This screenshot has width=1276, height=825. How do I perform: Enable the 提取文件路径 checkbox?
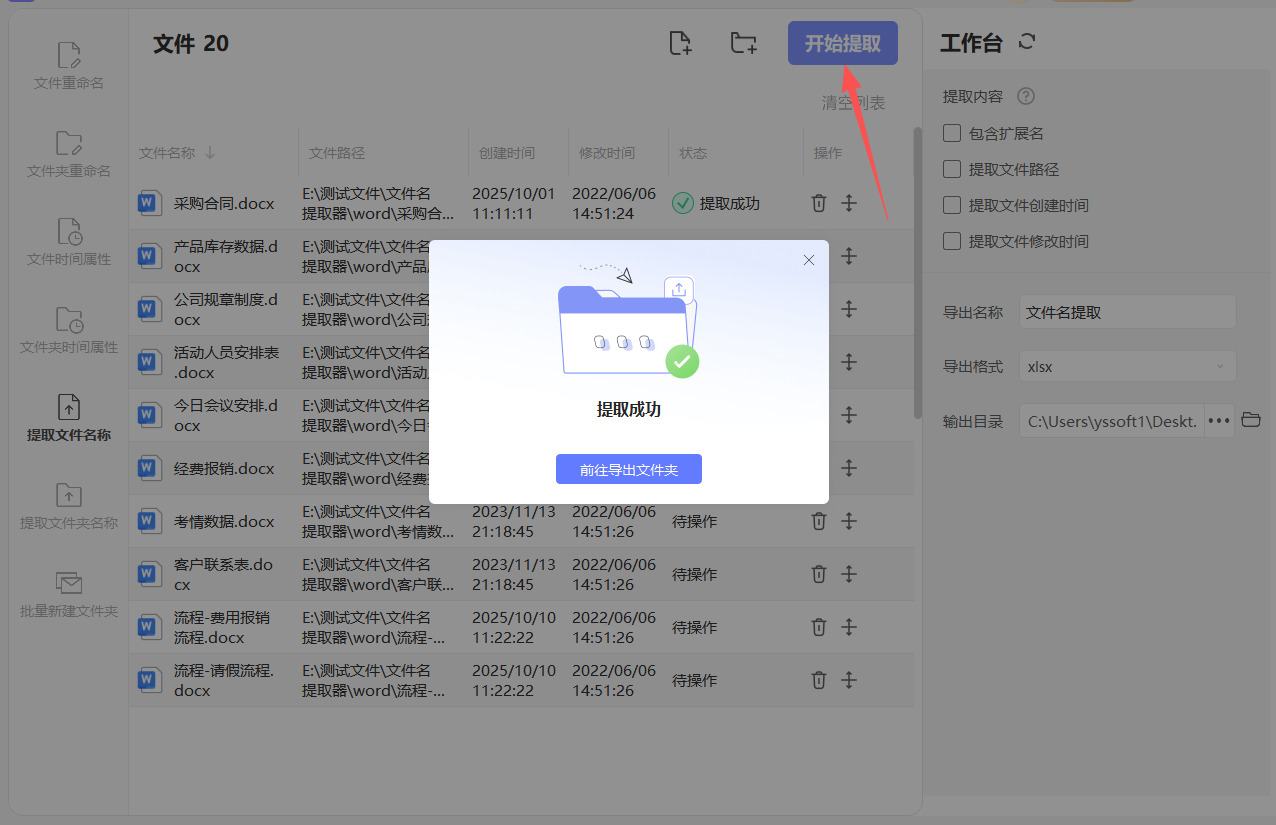952,169
